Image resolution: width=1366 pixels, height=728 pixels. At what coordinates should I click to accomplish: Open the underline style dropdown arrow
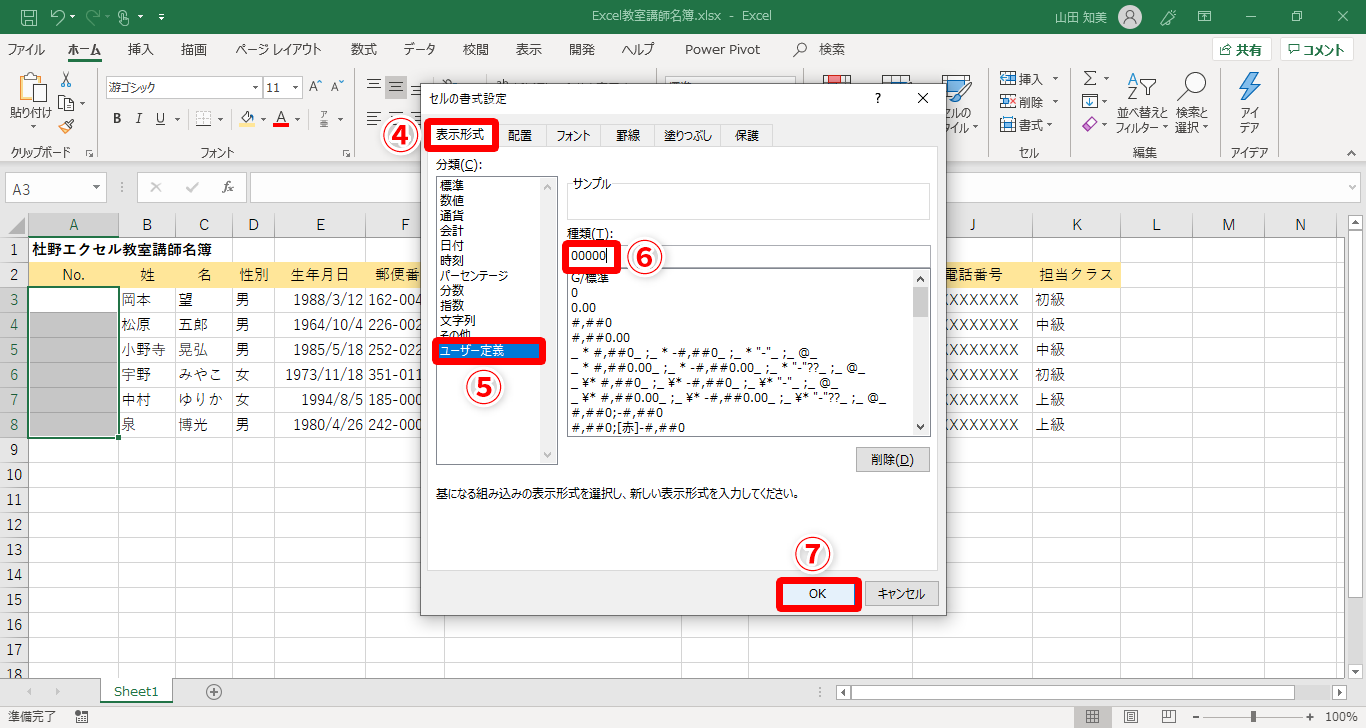(177, 119)
